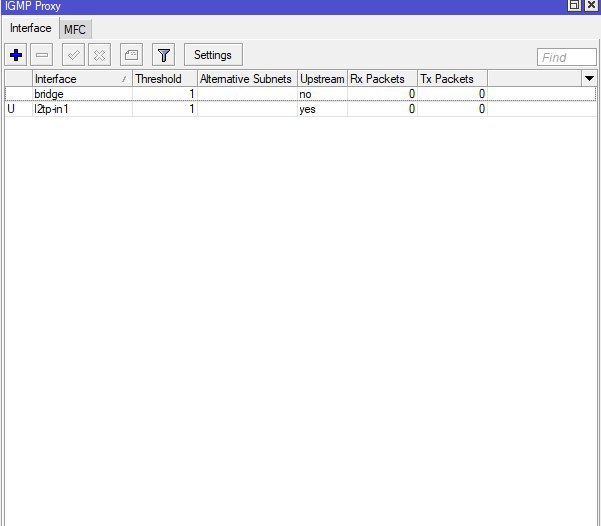Open the filter funnel icon
Viewport: 601px width, 526px height.
tap(164, 55)
